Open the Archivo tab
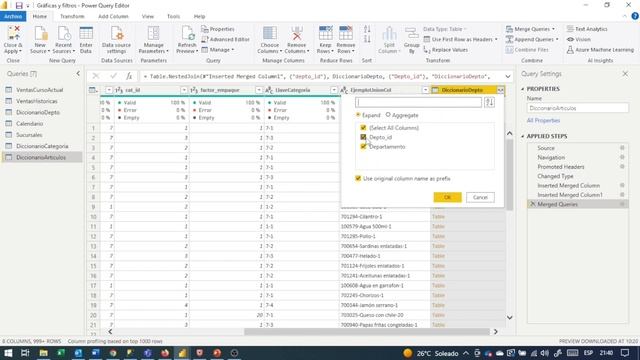 (13, 16)
